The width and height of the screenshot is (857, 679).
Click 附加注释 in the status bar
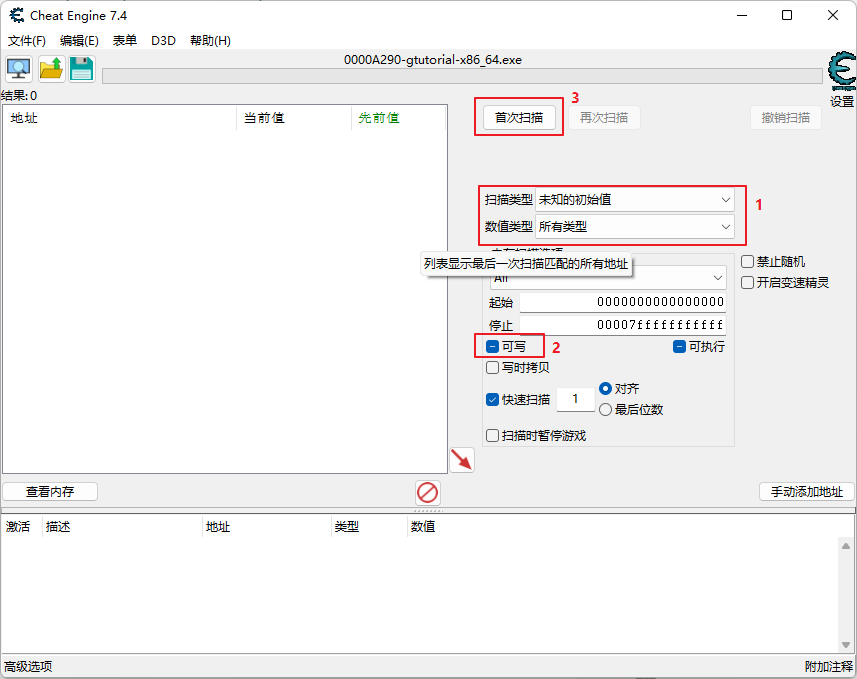[829, 666]
